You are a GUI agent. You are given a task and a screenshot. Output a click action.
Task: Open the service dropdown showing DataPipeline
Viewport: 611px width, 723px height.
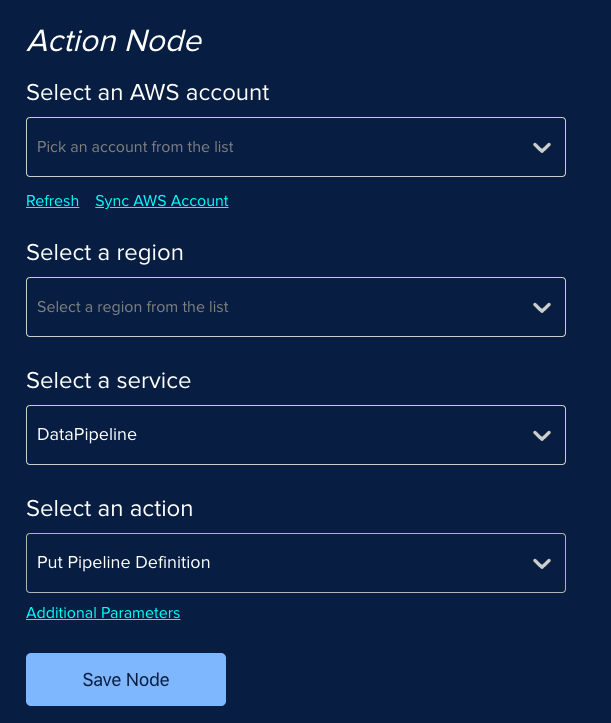tap(296, 435)
